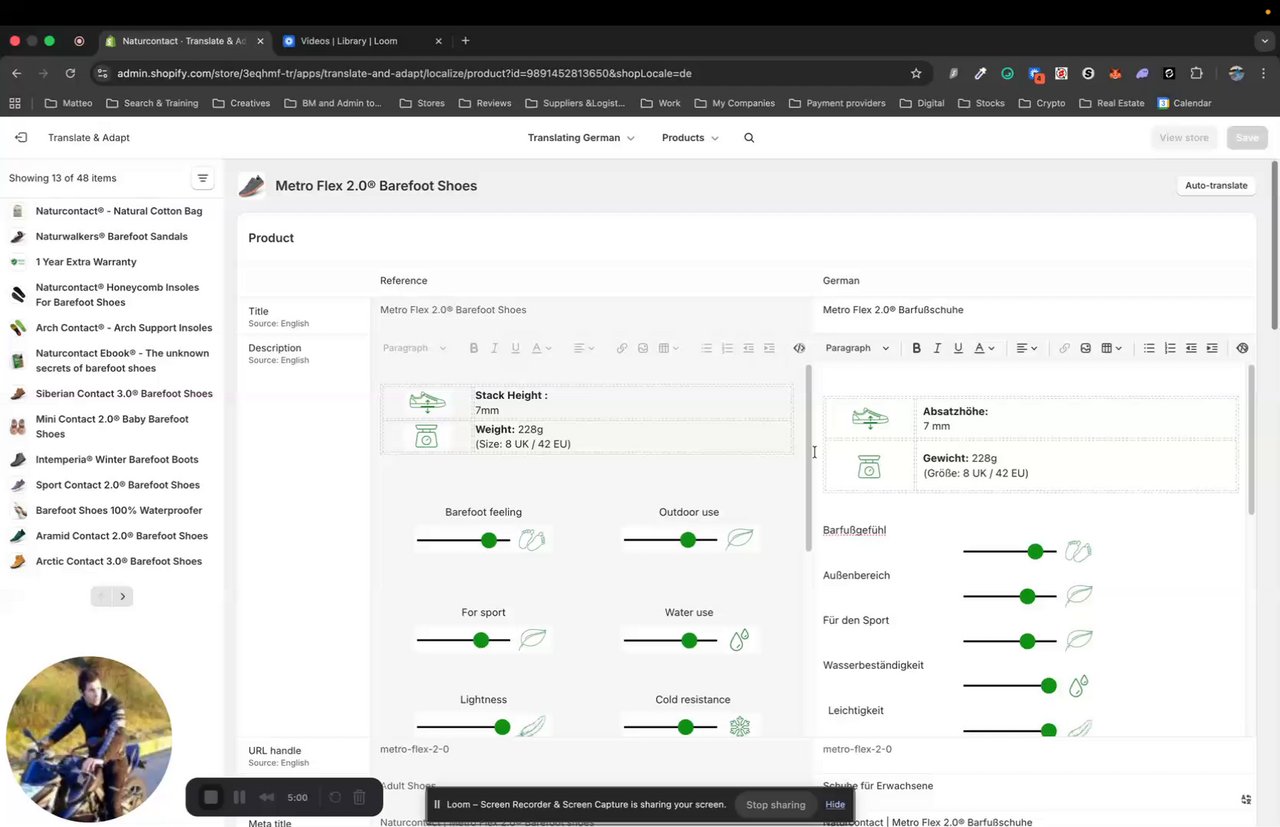Click the Loom webcam bubble
Image resolution: width=1280 pixels, height=827 pixels.
click(89, 739)
